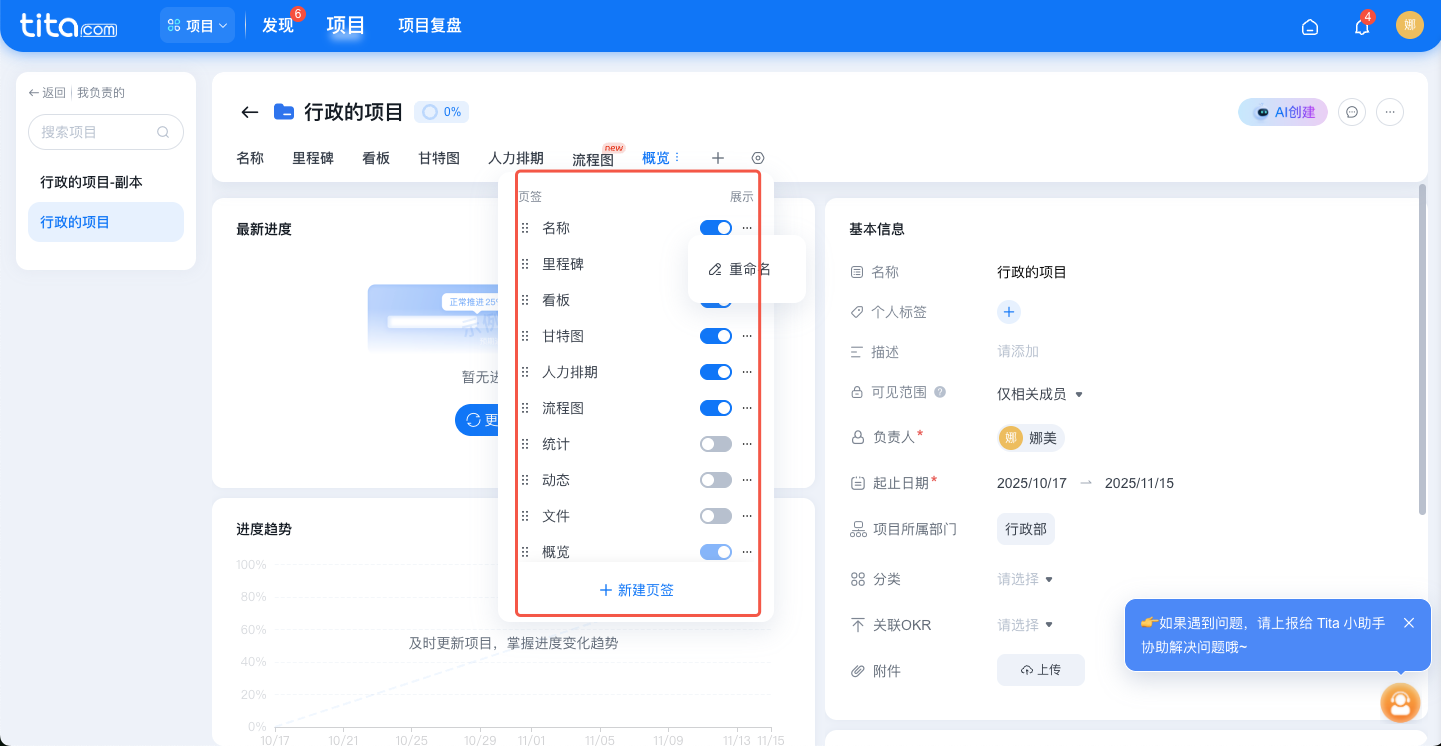Click the plus icon to add a page tab
Viewport: 1441px width, 746px height.
pyautogui.click(x=717, y=157)
